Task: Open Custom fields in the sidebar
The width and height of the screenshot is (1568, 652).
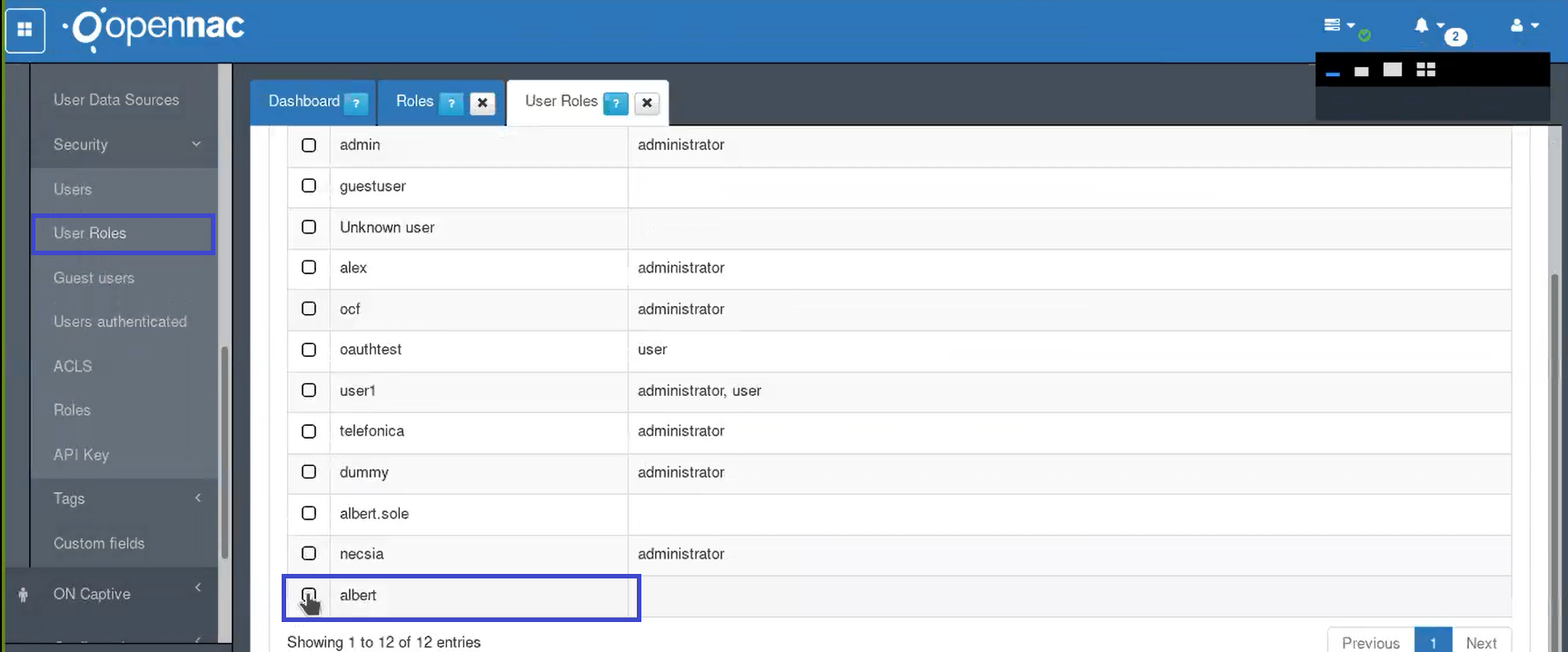Action: click(99, 543)
